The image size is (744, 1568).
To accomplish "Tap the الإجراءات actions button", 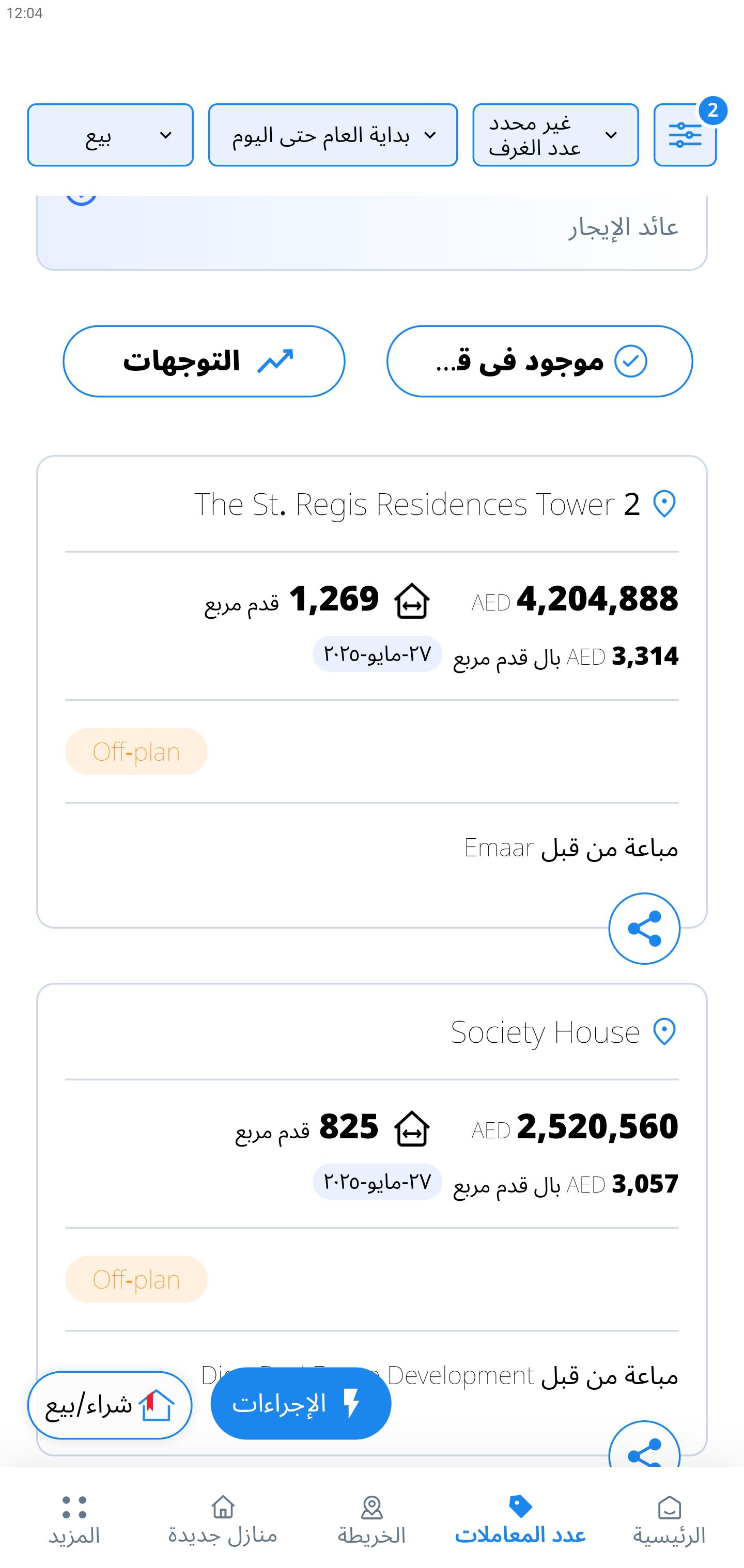I will point(301,1403).
